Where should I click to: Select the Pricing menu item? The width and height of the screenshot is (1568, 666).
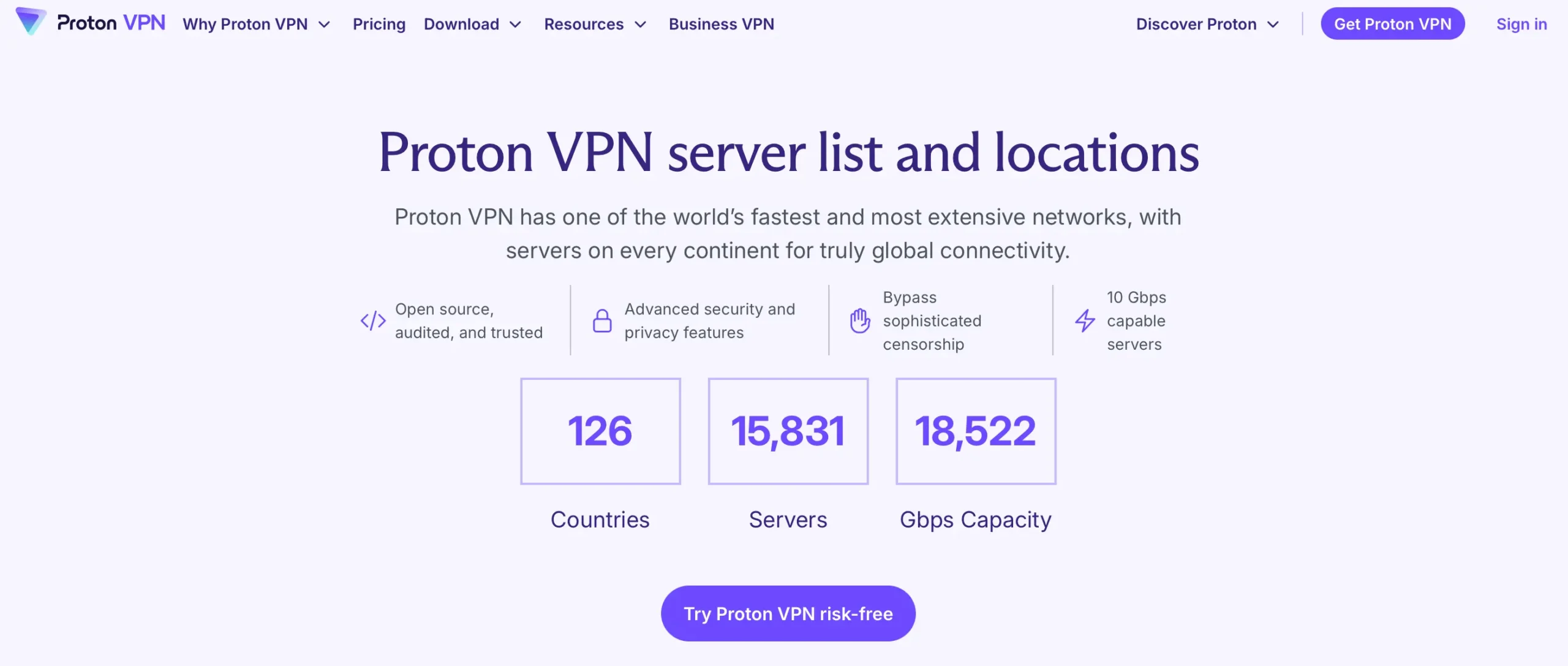coord(379,24)
